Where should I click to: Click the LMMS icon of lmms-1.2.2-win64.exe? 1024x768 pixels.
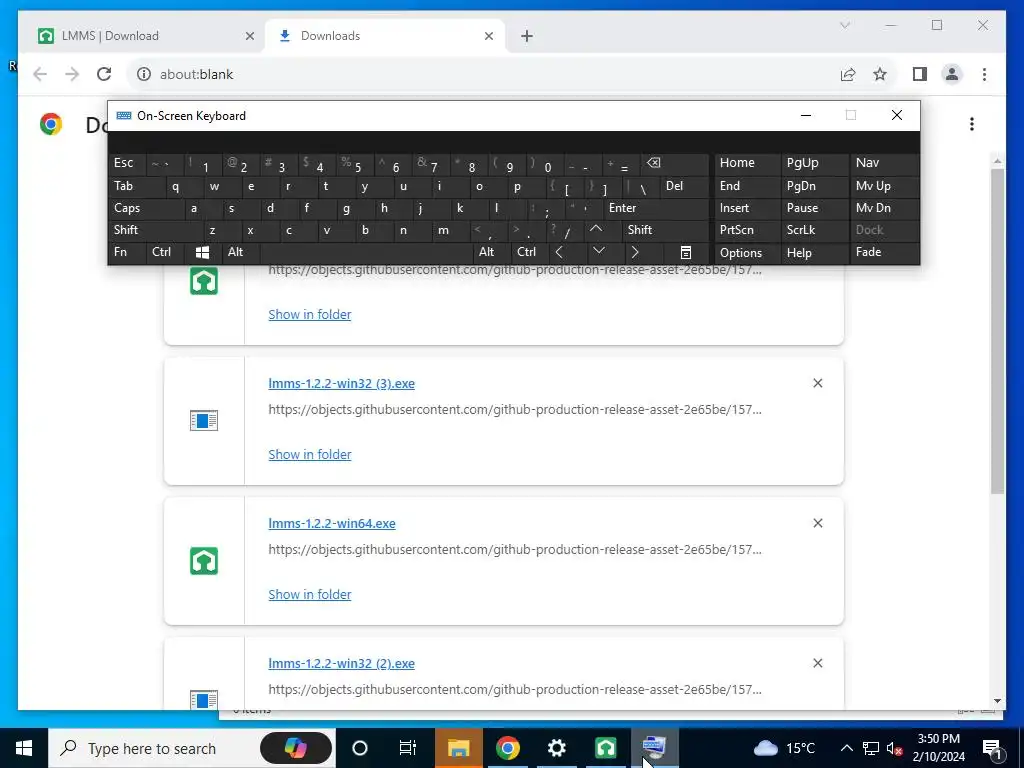click(x=204, y=561)
